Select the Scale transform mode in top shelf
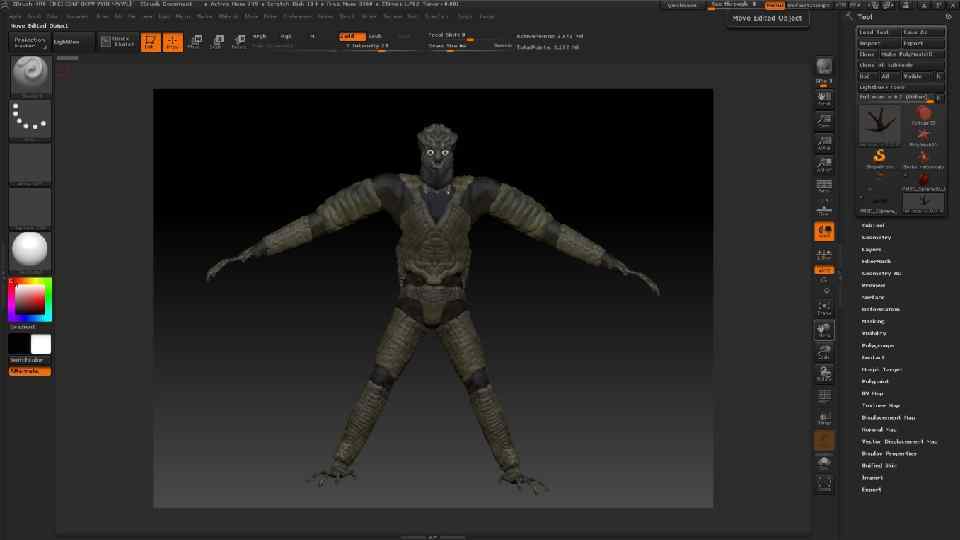Screen dimensions: 960x540 [x=216, y=42]
